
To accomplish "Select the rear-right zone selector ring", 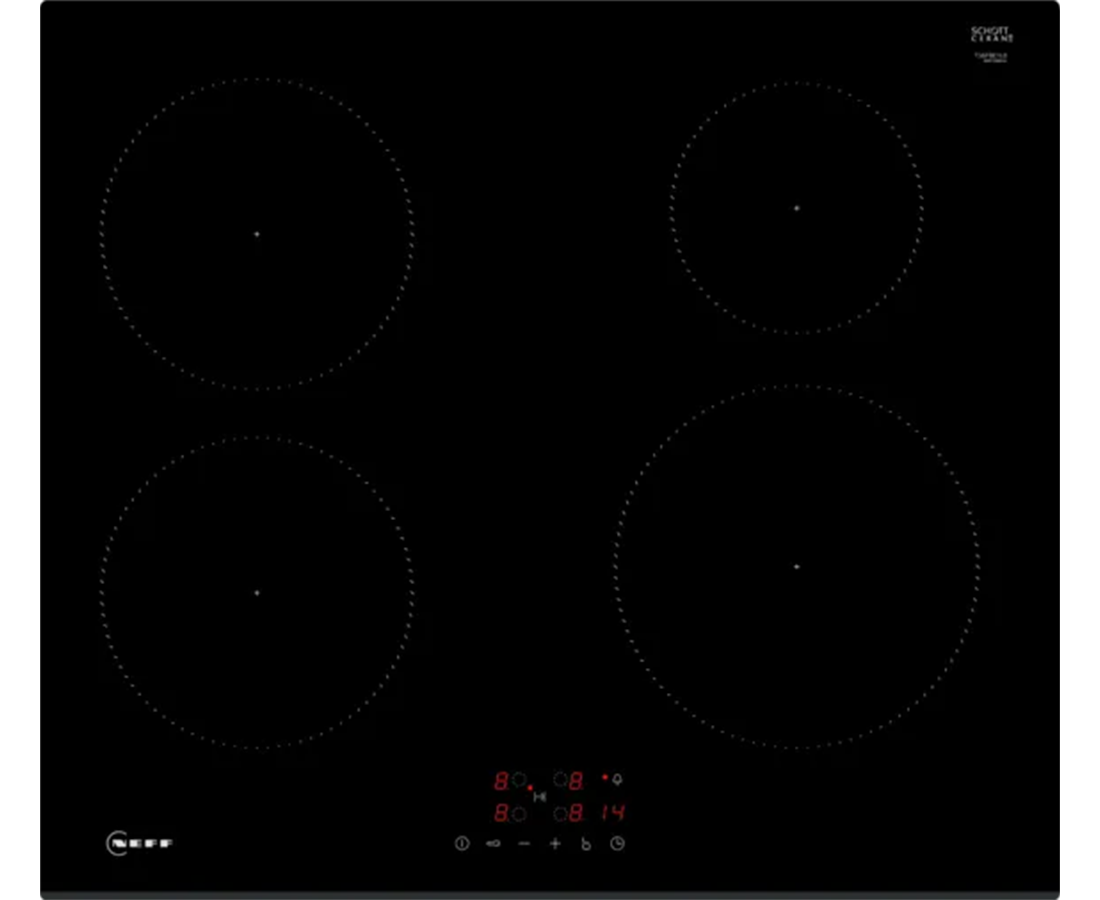I will [x=561, y=780].
